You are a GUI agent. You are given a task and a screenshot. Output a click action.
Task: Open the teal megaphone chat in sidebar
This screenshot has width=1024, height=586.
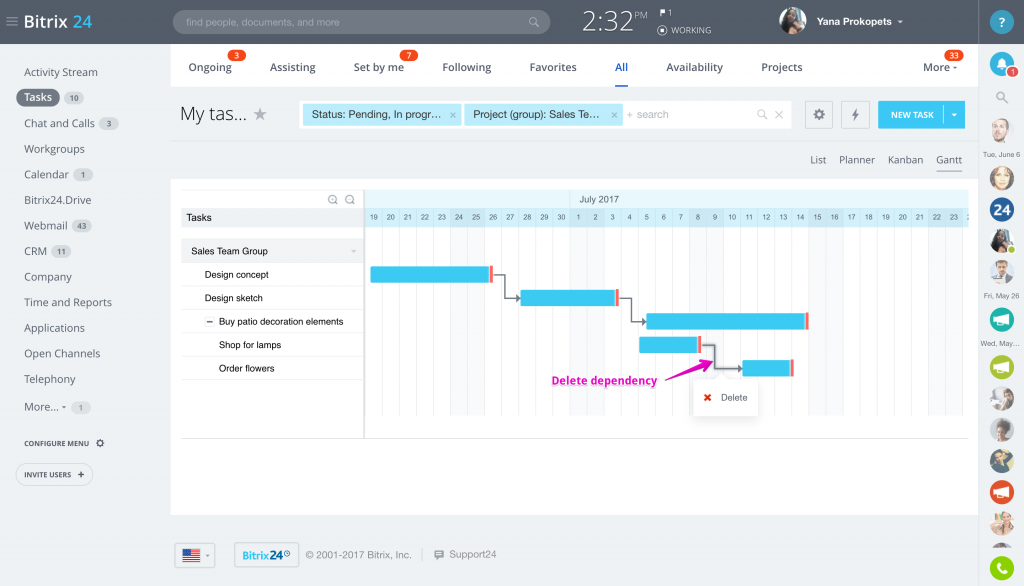coord(1001,319)
